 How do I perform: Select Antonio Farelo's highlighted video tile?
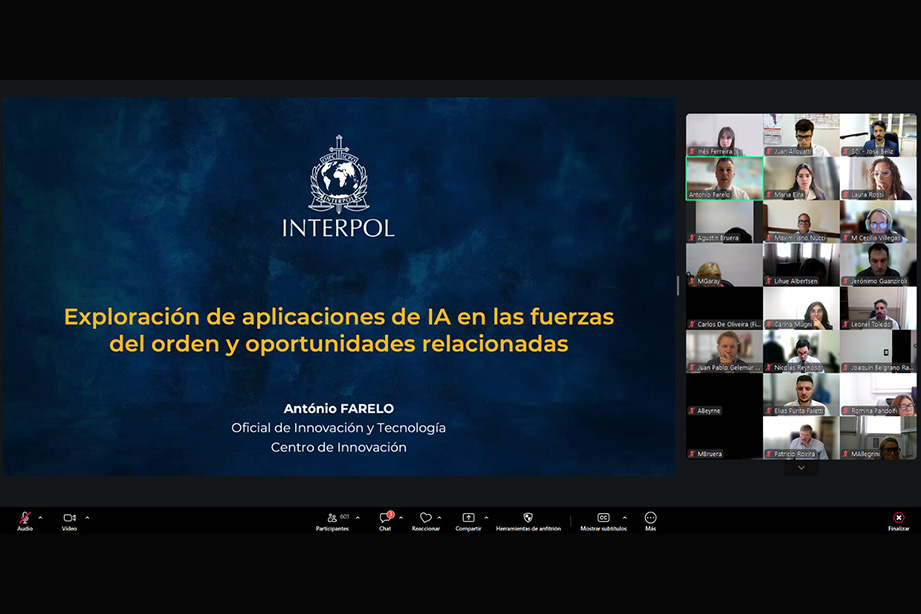click(724, 178)
